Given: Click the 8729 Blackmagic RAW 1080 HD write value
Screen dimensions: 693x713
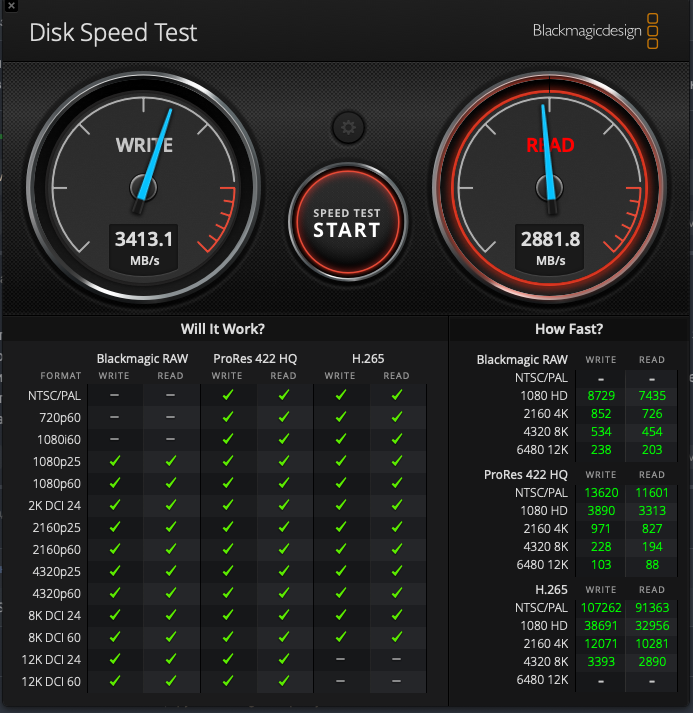Looking at the screenshot, I should pos(601,396).
